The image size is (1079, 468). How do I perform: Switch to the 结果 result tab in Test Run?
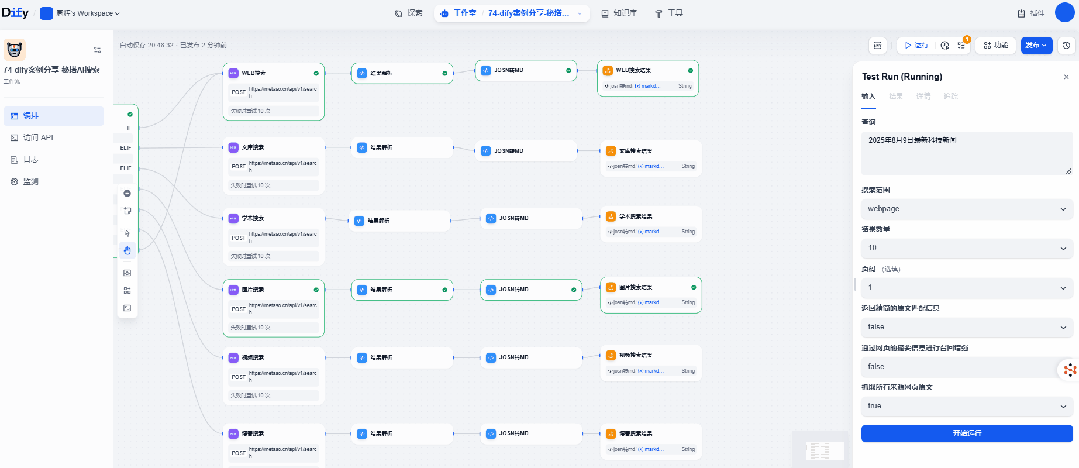896,96
